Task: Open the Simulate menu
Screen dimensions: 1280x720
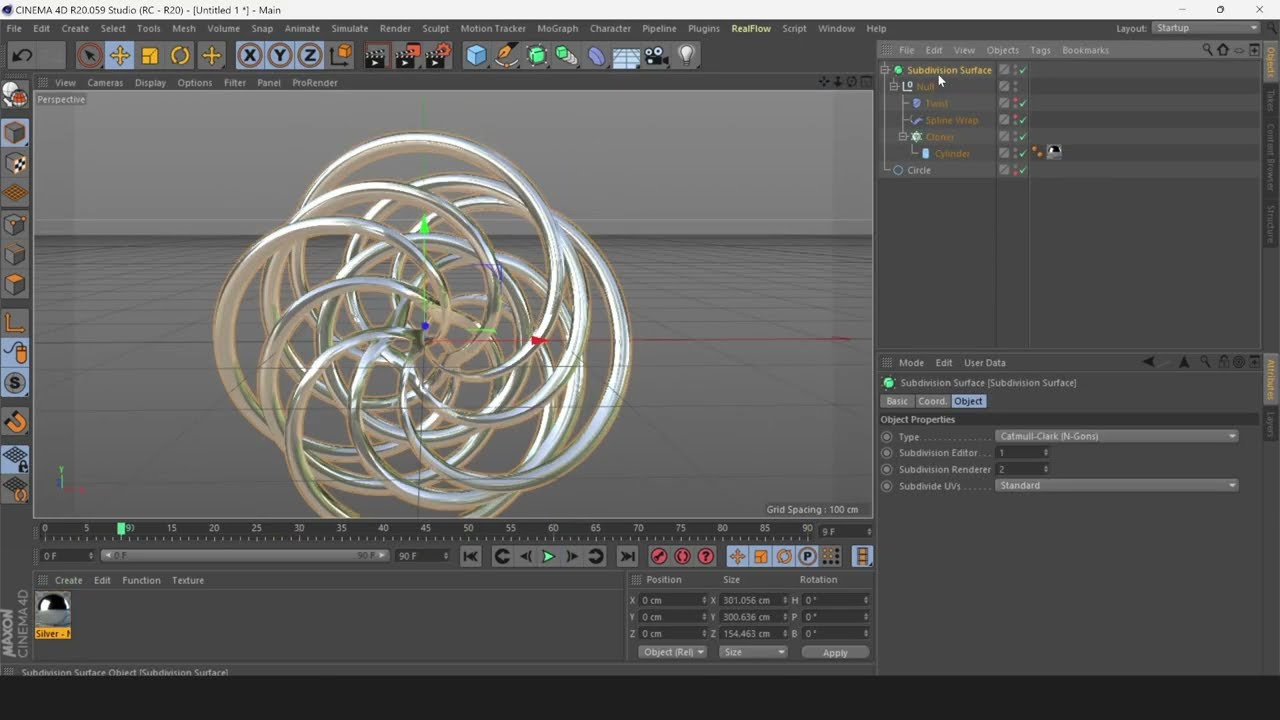Action: tap(349, 28)
